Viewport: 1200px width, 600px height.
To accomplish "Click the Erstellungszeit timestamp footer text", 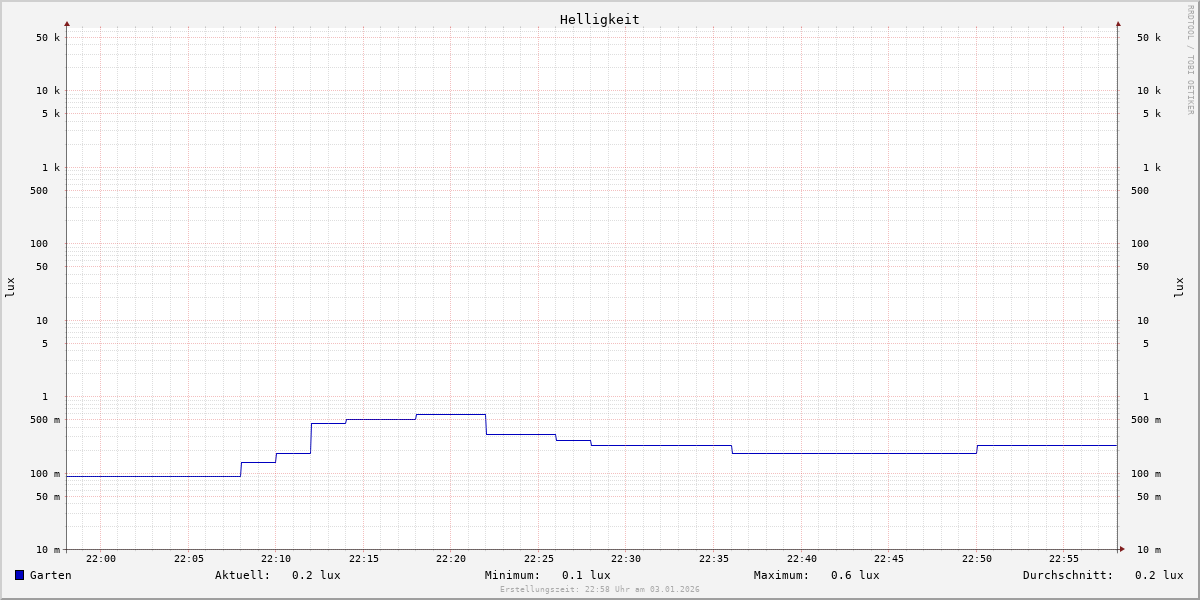I will pyautogui.click(x=600, y=590).
